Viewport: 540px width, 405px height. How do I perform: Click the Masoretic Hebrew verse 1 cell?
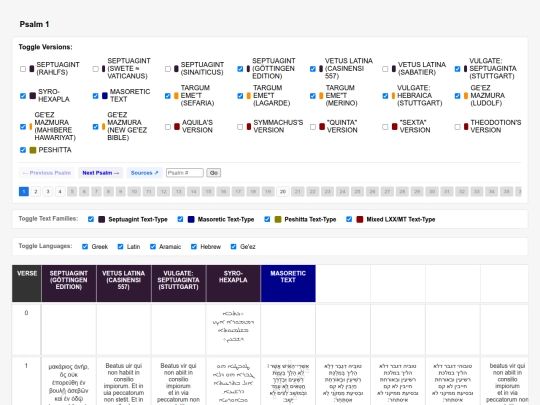coord(288,382)
